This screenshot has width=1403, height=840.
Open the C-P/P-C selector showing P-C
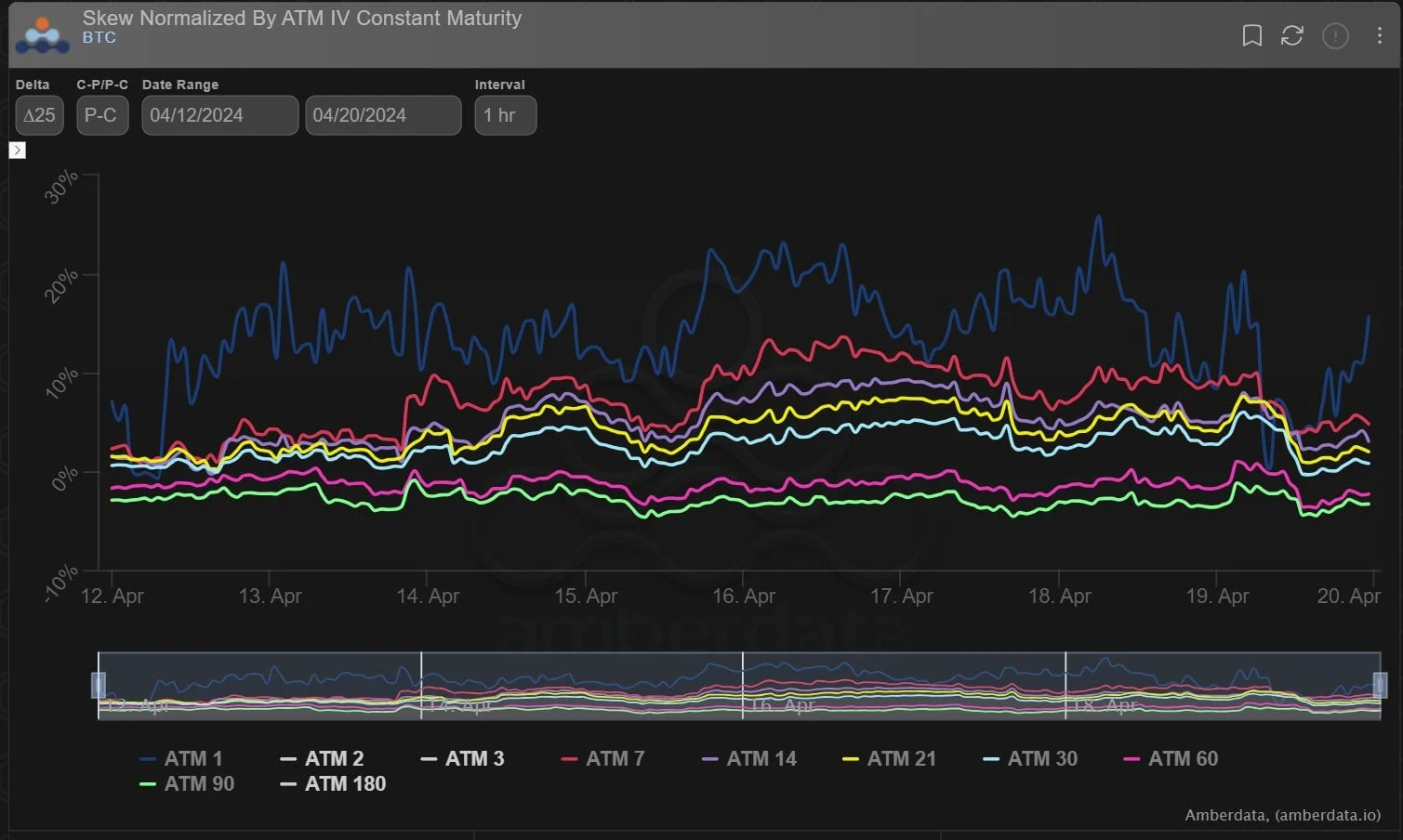click(102, 115)
